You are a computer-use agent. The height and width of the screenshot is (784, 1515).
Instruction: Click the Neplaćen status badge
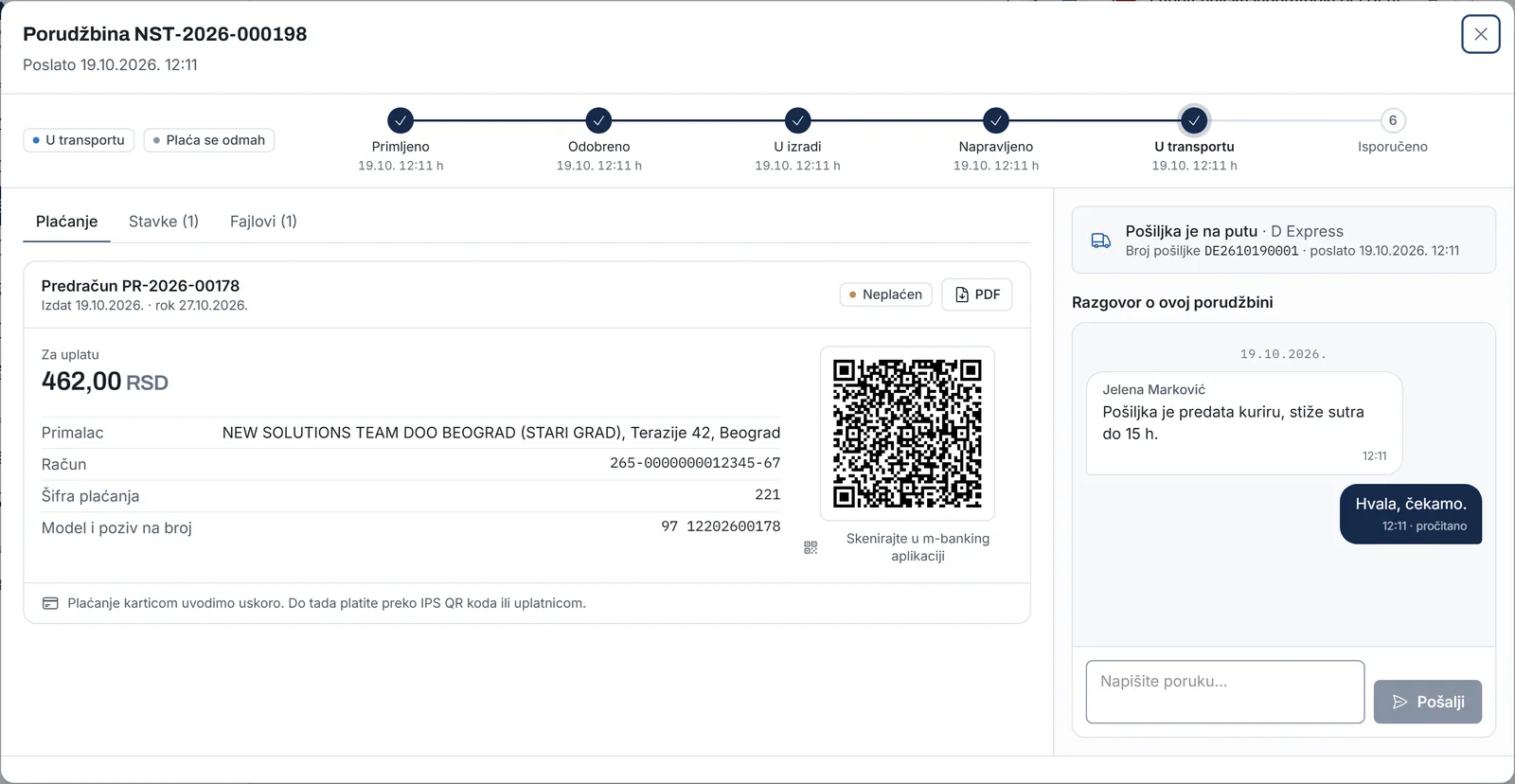click(885, 294)
